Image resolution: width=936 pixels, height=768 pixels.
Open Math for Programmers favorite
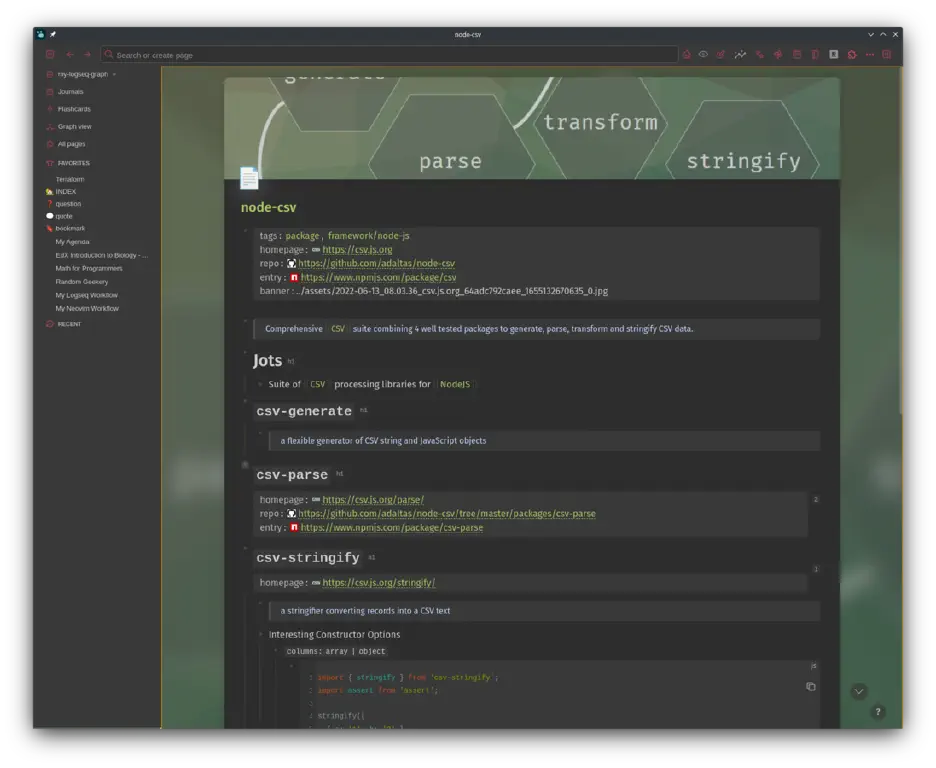[x=89, y=268]
